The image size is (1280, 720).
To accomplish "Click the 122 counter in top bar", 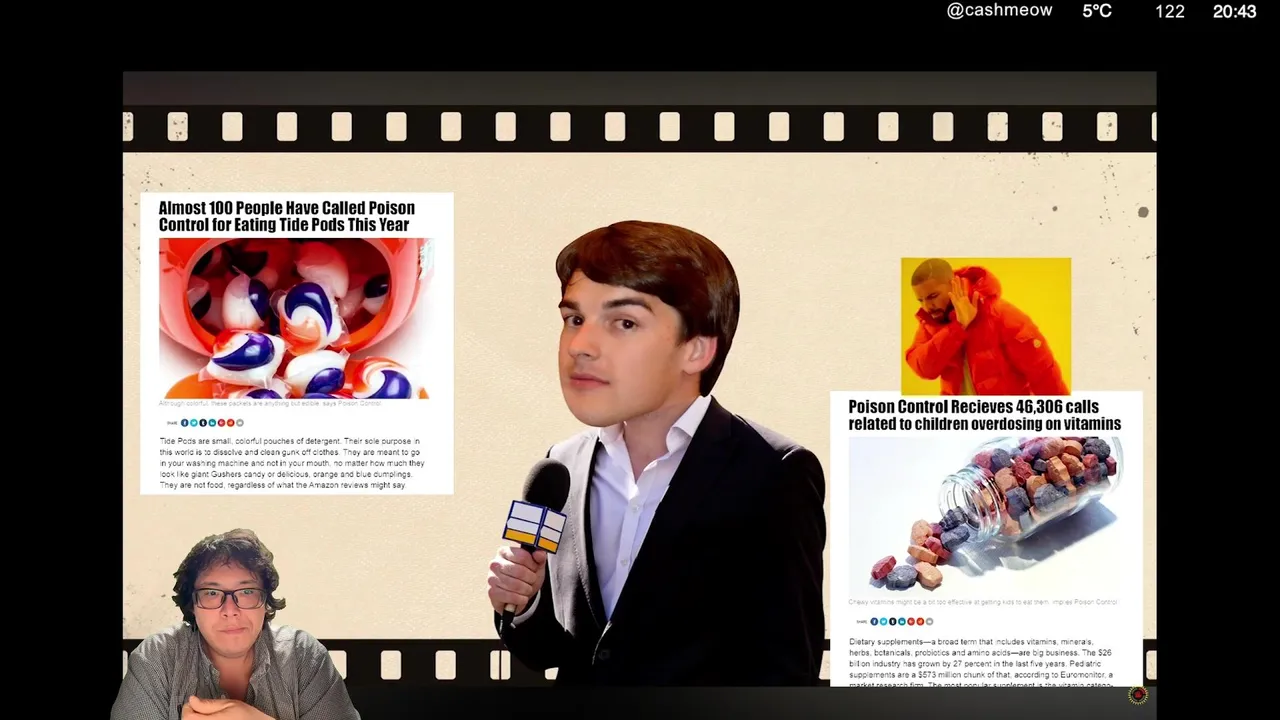I will pyautogui.click(x=1170, y=12).
